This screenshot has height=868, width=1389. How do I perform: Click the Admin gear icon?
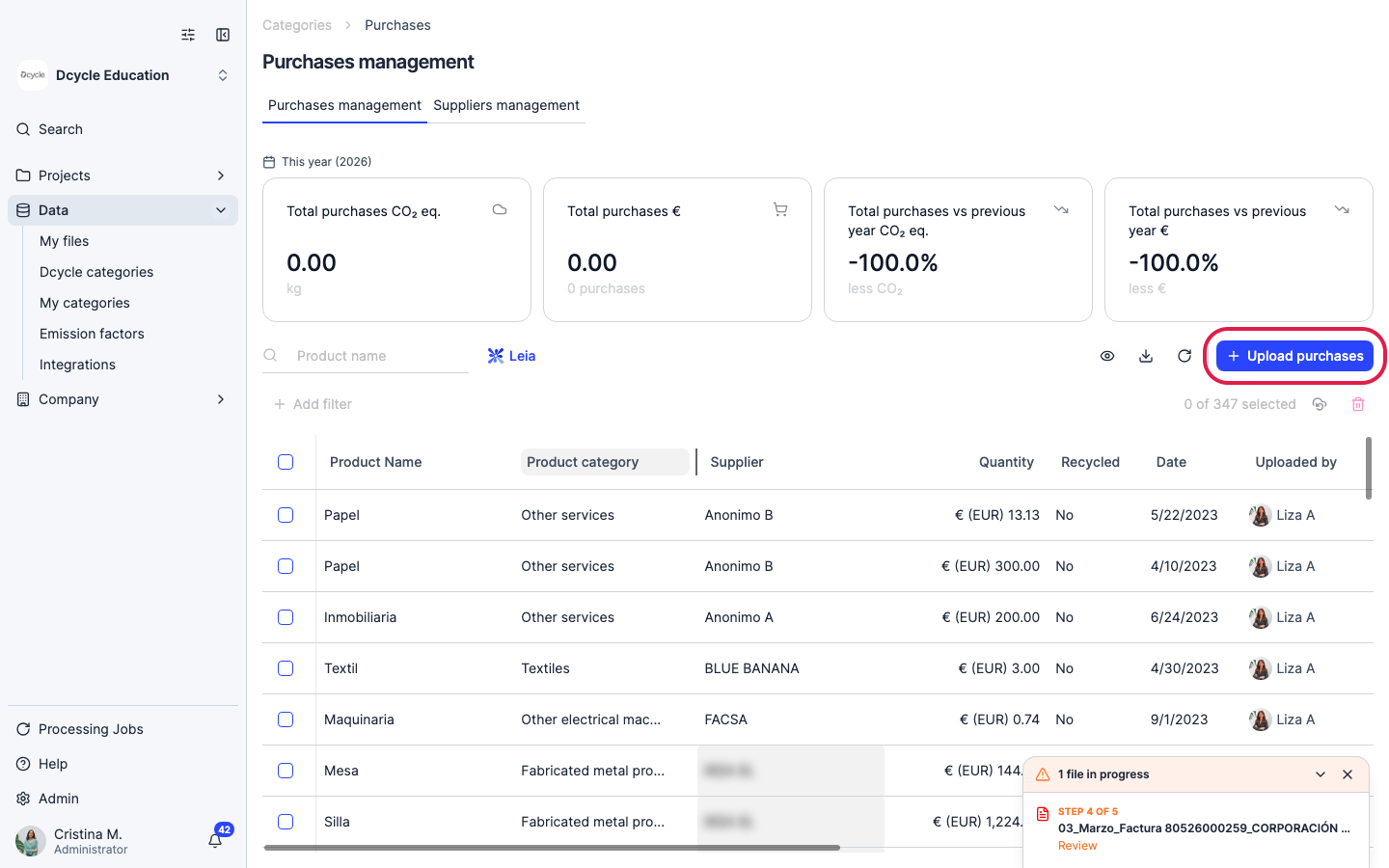tap(23, 799)
